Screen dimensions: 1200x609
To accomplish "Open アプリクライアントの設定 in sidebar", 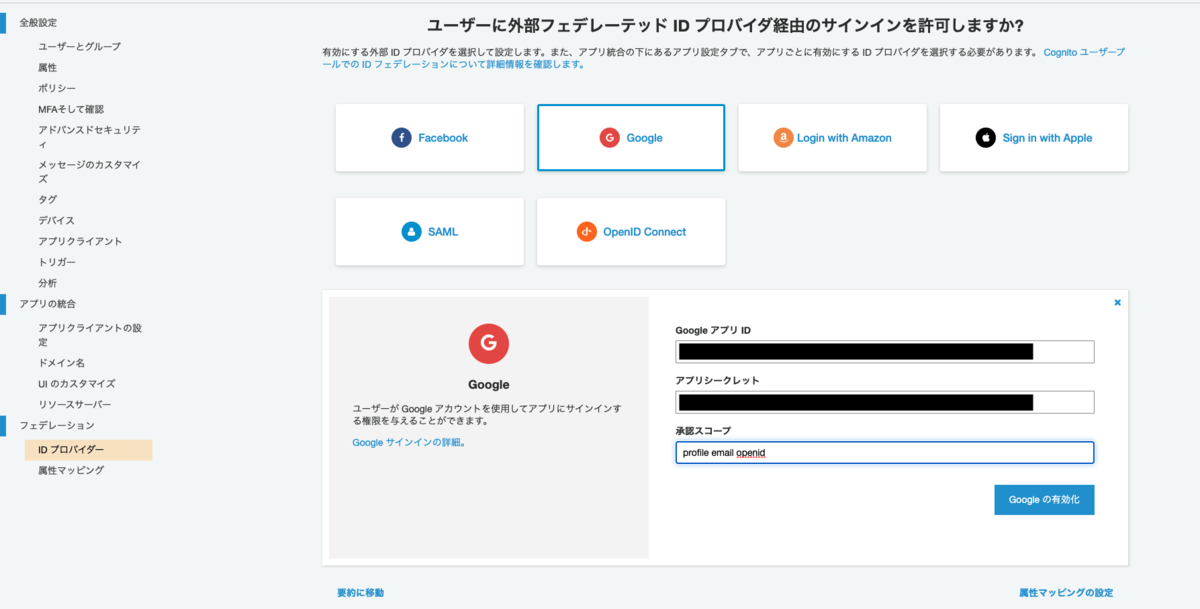I will (x=89, y=335).
